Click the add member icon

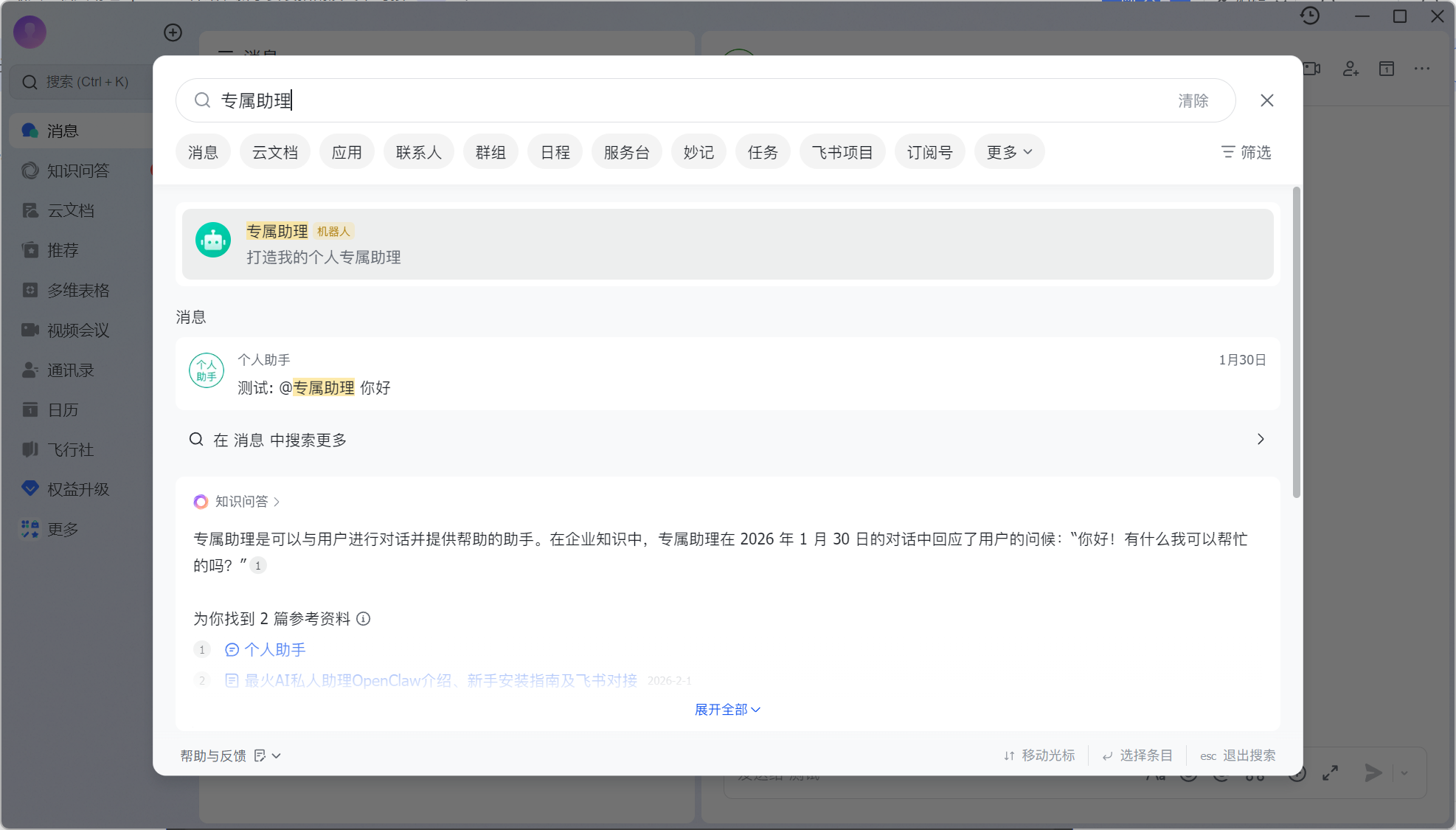(1351, 69)
